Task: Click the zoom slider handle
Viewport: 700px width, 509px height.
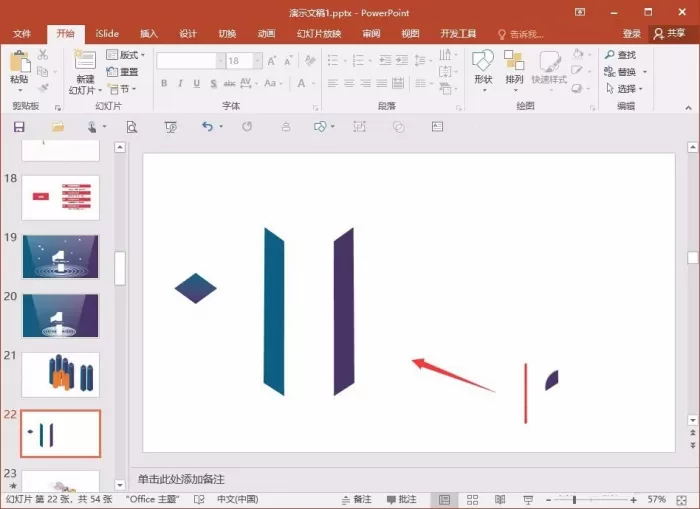Action: [x=574, y=500]
